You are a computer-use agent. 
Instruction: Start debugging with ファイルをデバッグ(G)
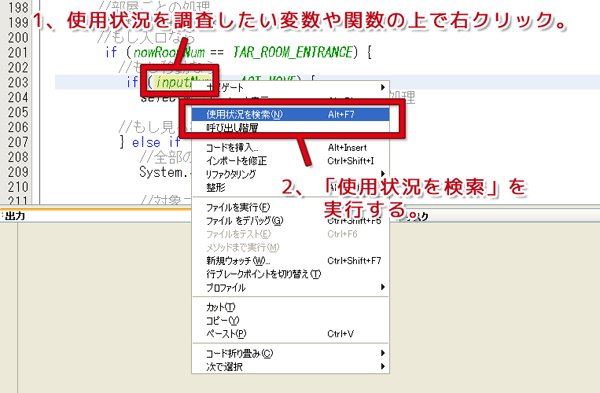point(290,221)
